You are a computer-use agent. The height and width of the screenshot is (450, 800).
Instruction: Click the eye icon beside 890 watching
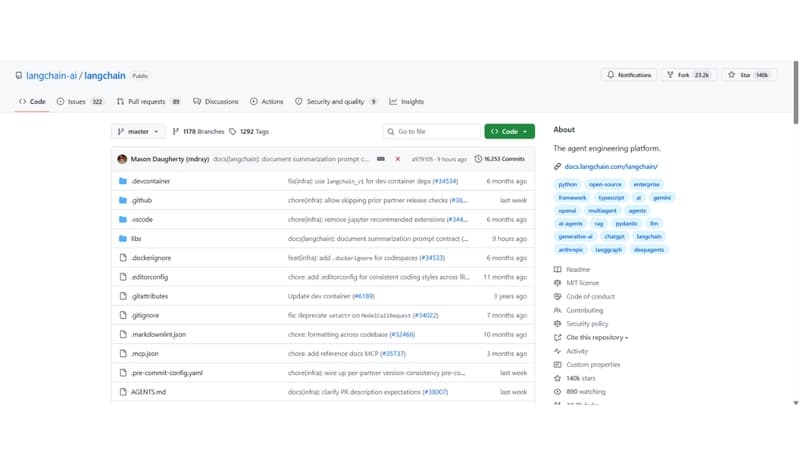[x=557, y=392]
